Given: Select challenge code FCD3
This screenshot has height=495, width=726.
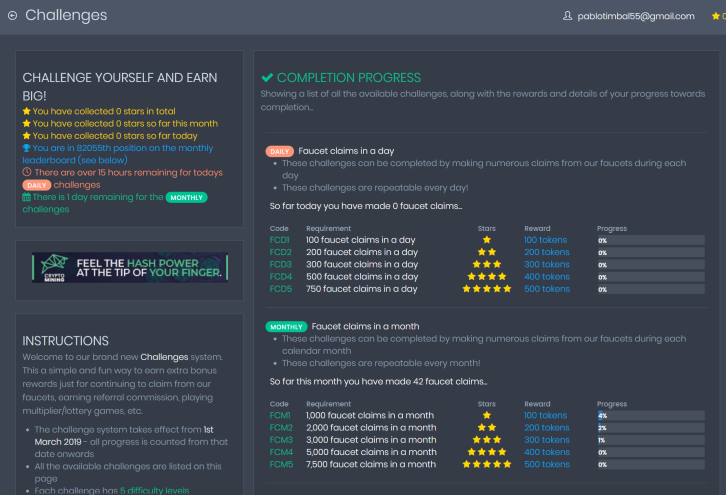Looking at the screenshot, I should point(281,264).
